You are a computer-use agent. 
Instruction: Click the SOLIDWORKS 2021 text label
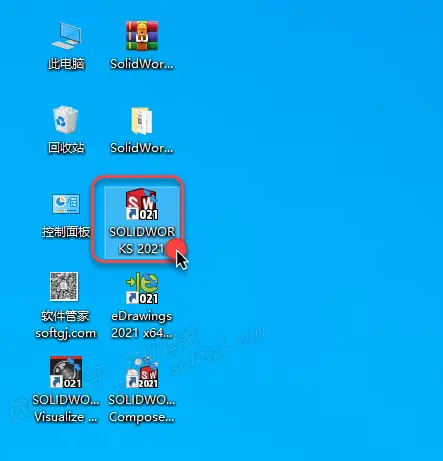[142, 240]
